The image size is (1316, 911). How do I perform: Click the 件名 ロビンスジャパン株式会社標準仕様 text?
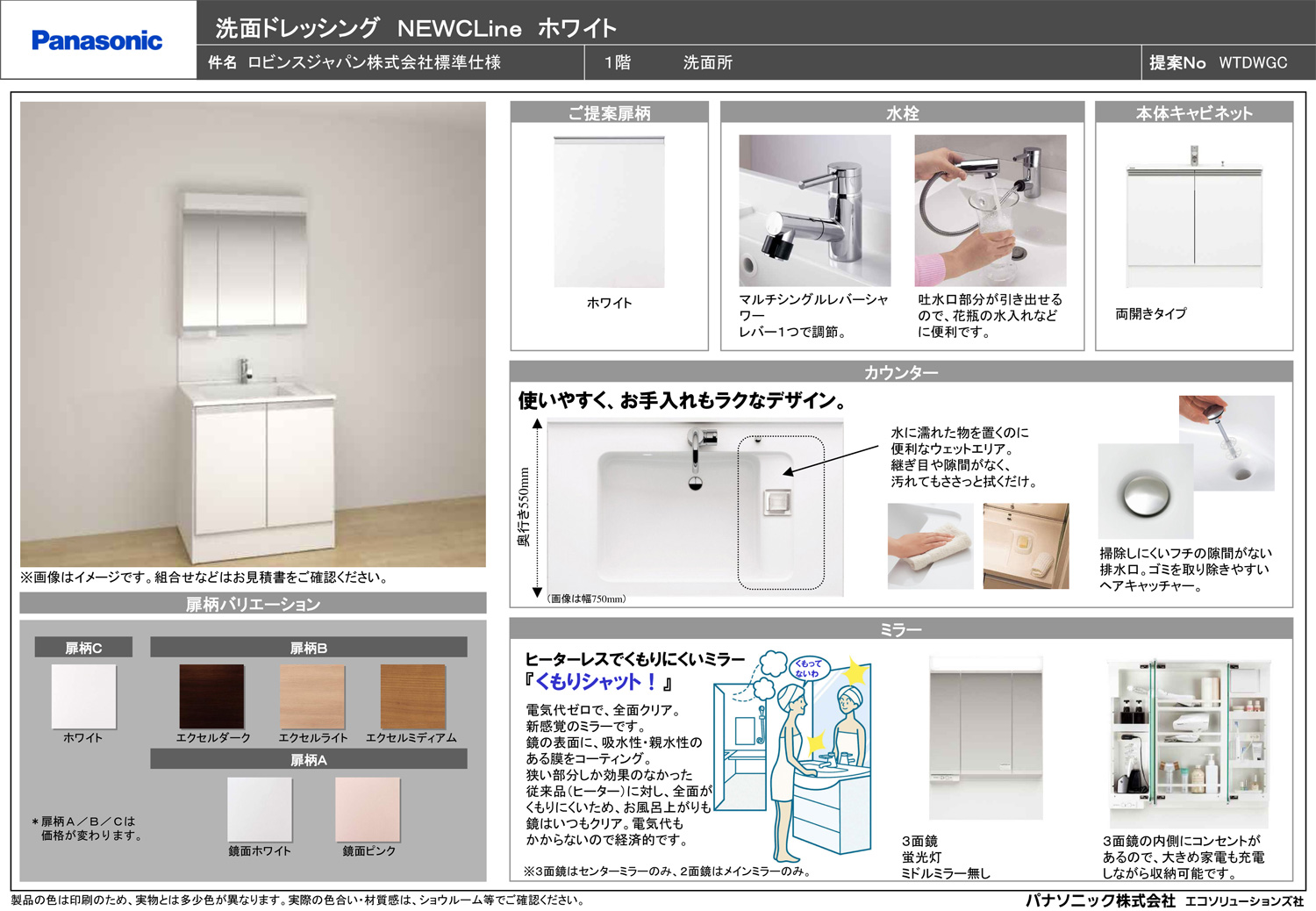(x=354, y=62)
